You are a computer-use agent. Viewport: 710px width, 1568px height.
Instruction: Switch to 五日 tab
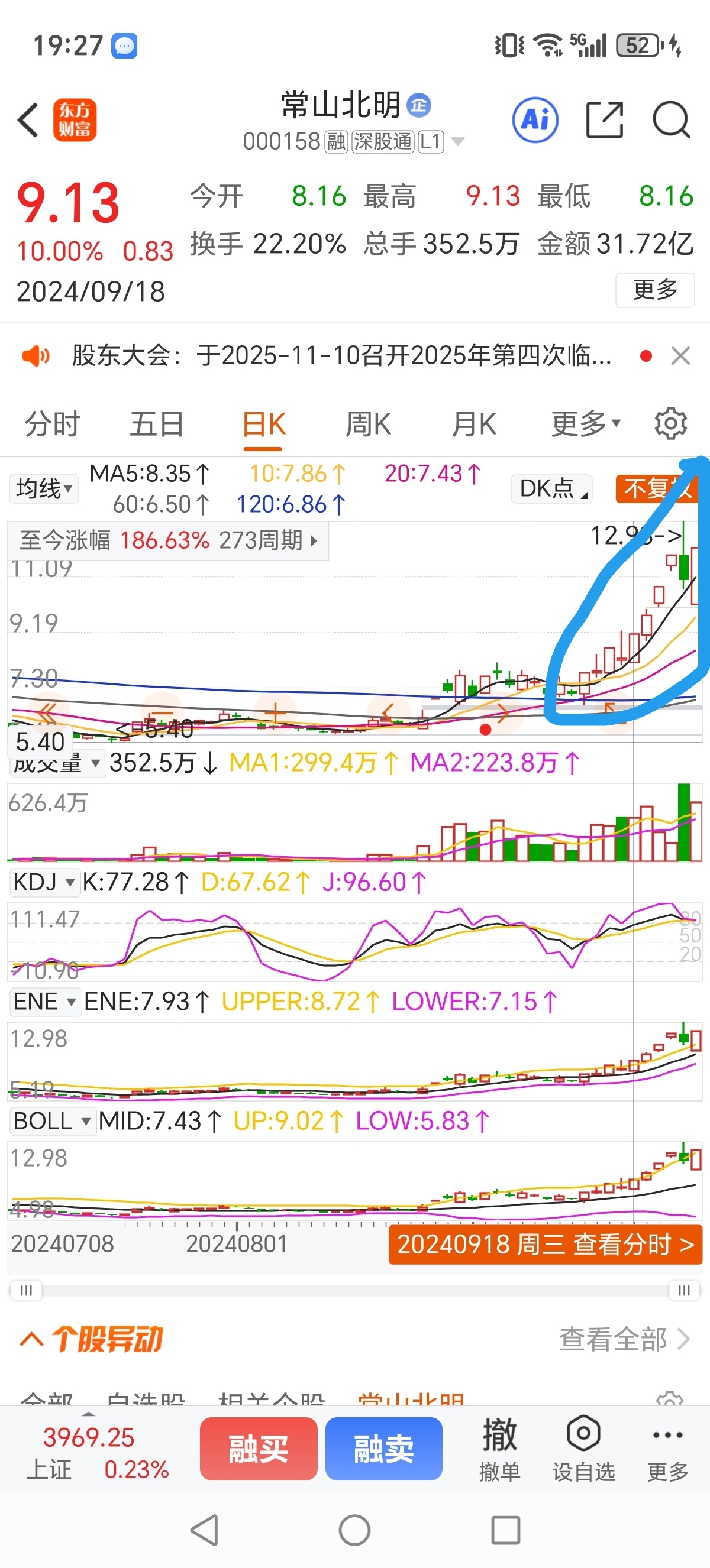tap(157, 424)
